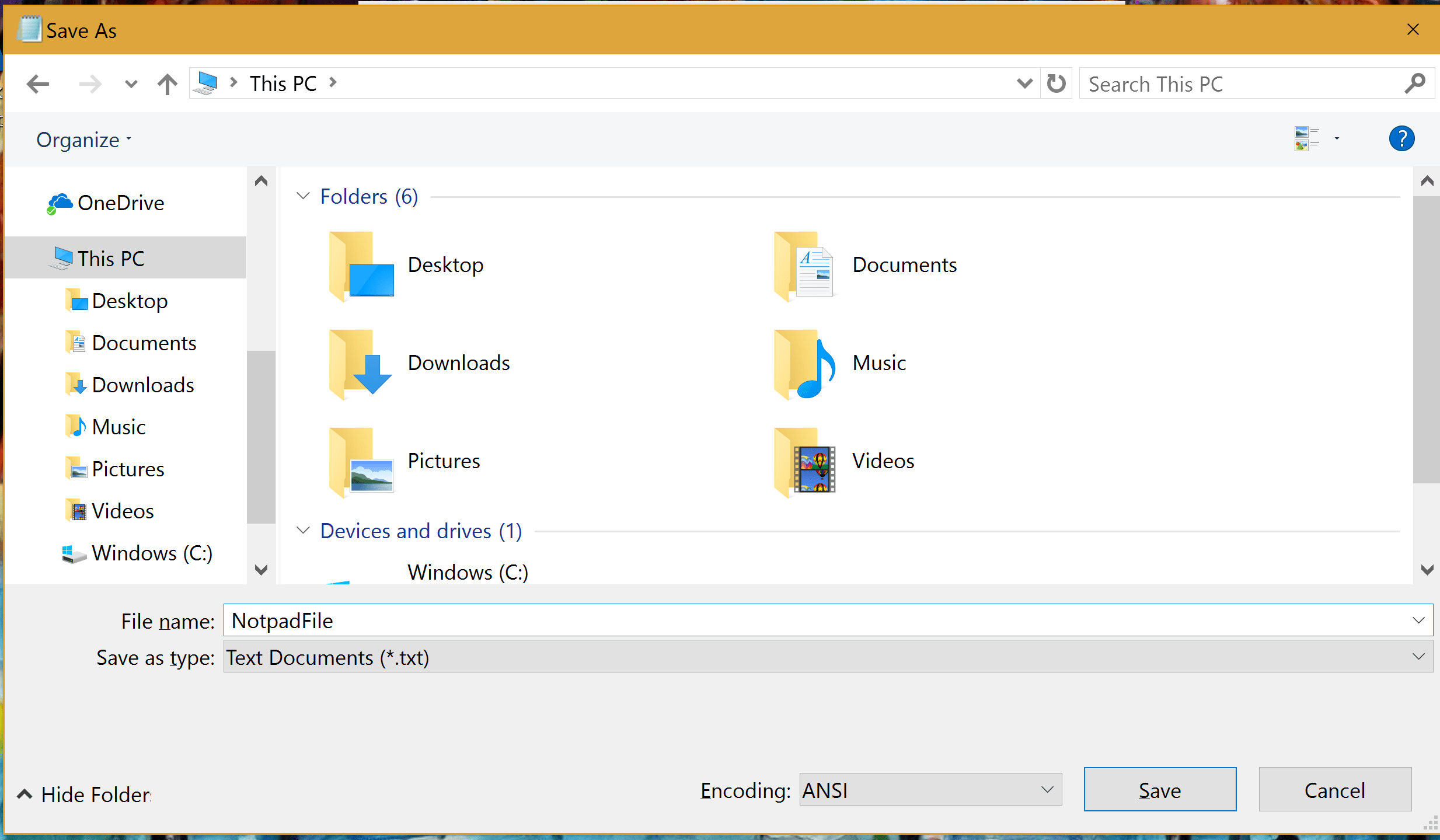
Task: Click the Back navigation arrow
Action: click(x=39, y=84)
